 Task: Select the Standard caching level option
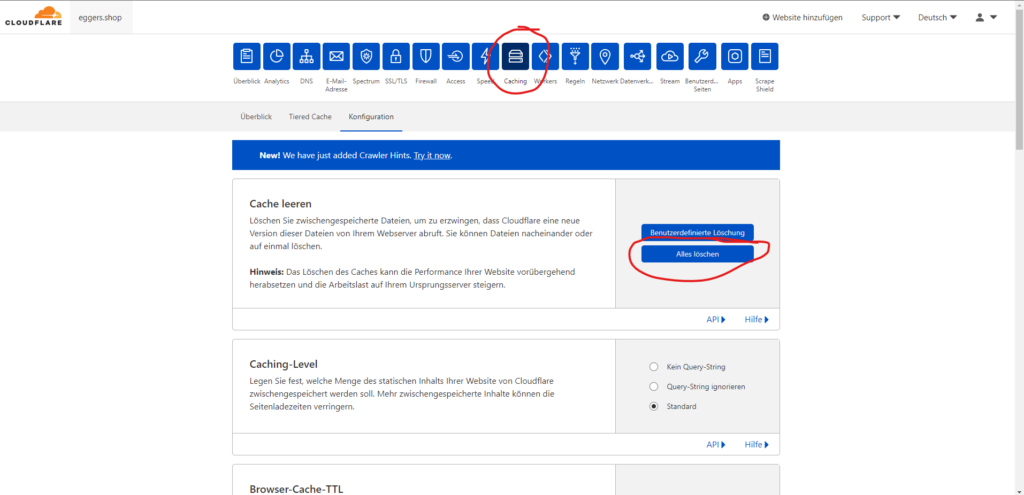654,406
